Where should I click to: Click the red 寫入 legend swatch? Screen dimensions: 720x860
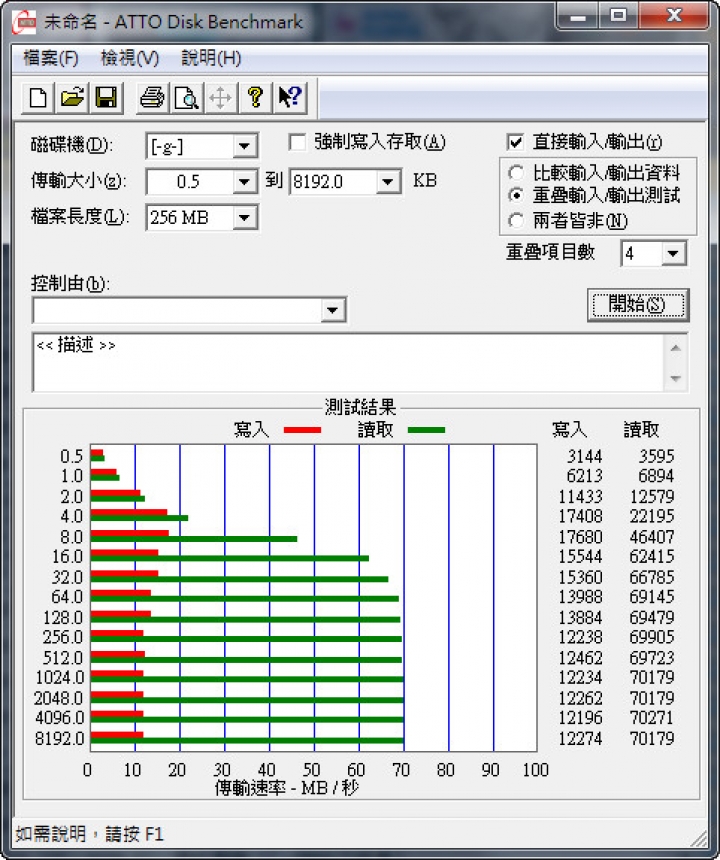click(303, 430)
